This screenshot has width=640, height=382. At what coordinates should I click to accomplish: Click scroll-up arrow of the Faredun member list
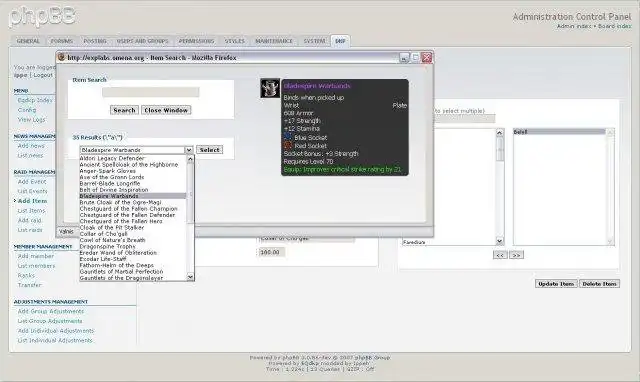tap(500, 133)
